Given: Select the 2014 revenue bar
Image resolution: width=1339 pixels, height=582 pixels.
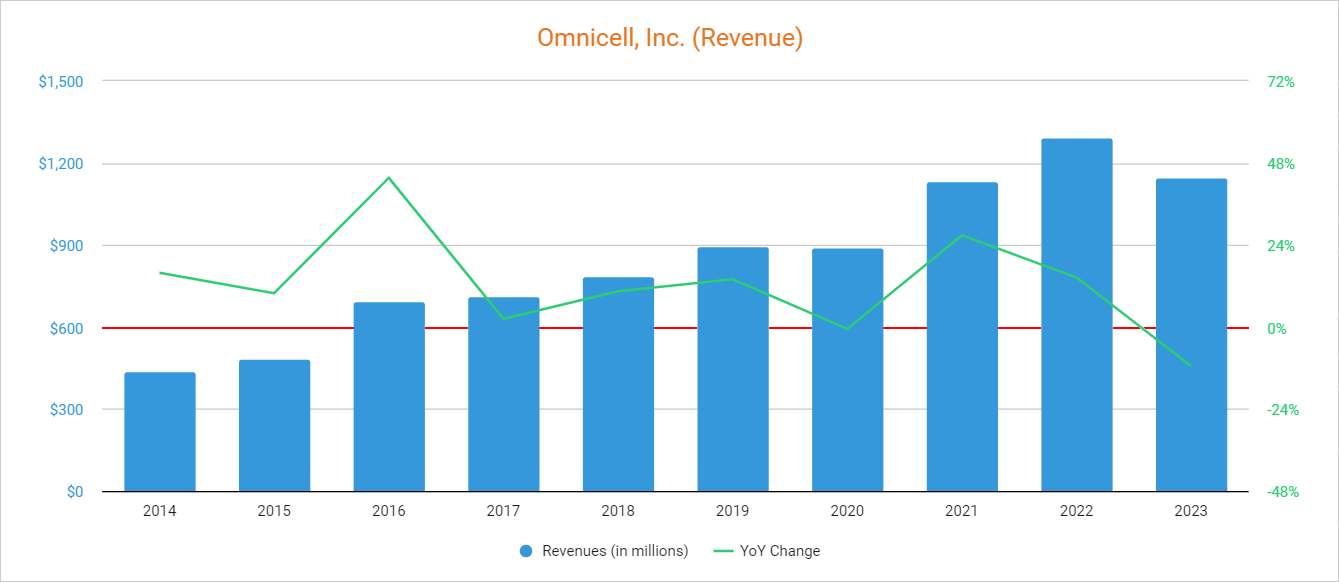Looking at the screenshot, I should click(160, 432).
